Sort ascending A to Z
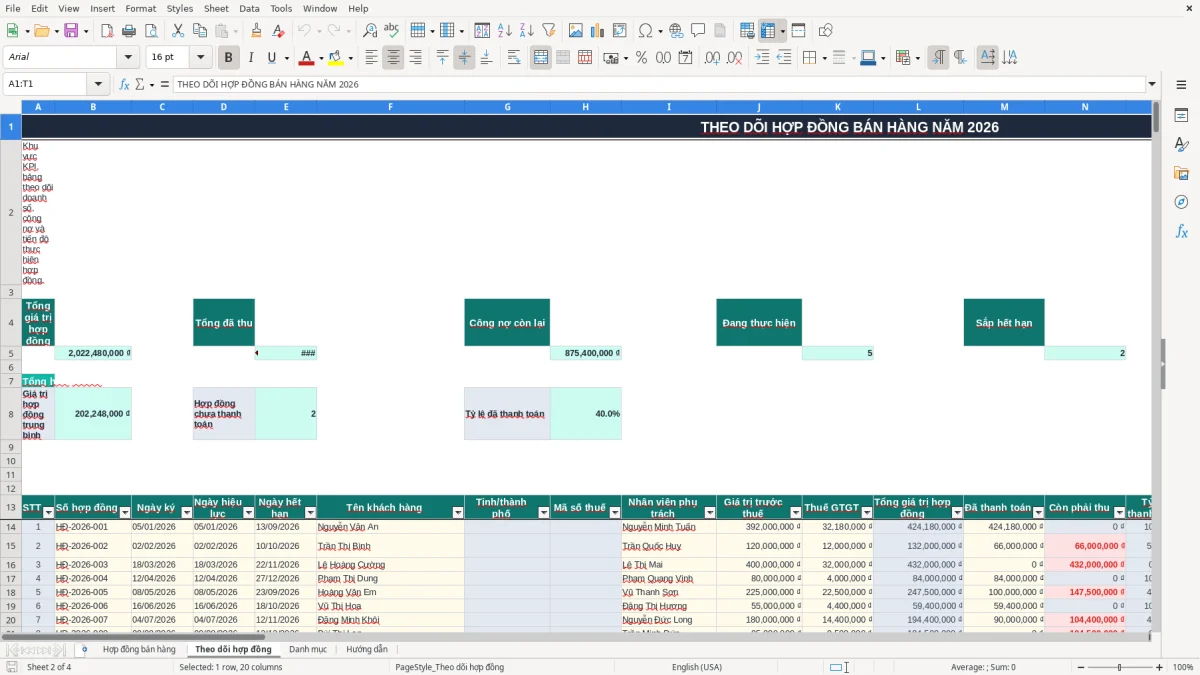1200x675 pixels. coord(505,31)
